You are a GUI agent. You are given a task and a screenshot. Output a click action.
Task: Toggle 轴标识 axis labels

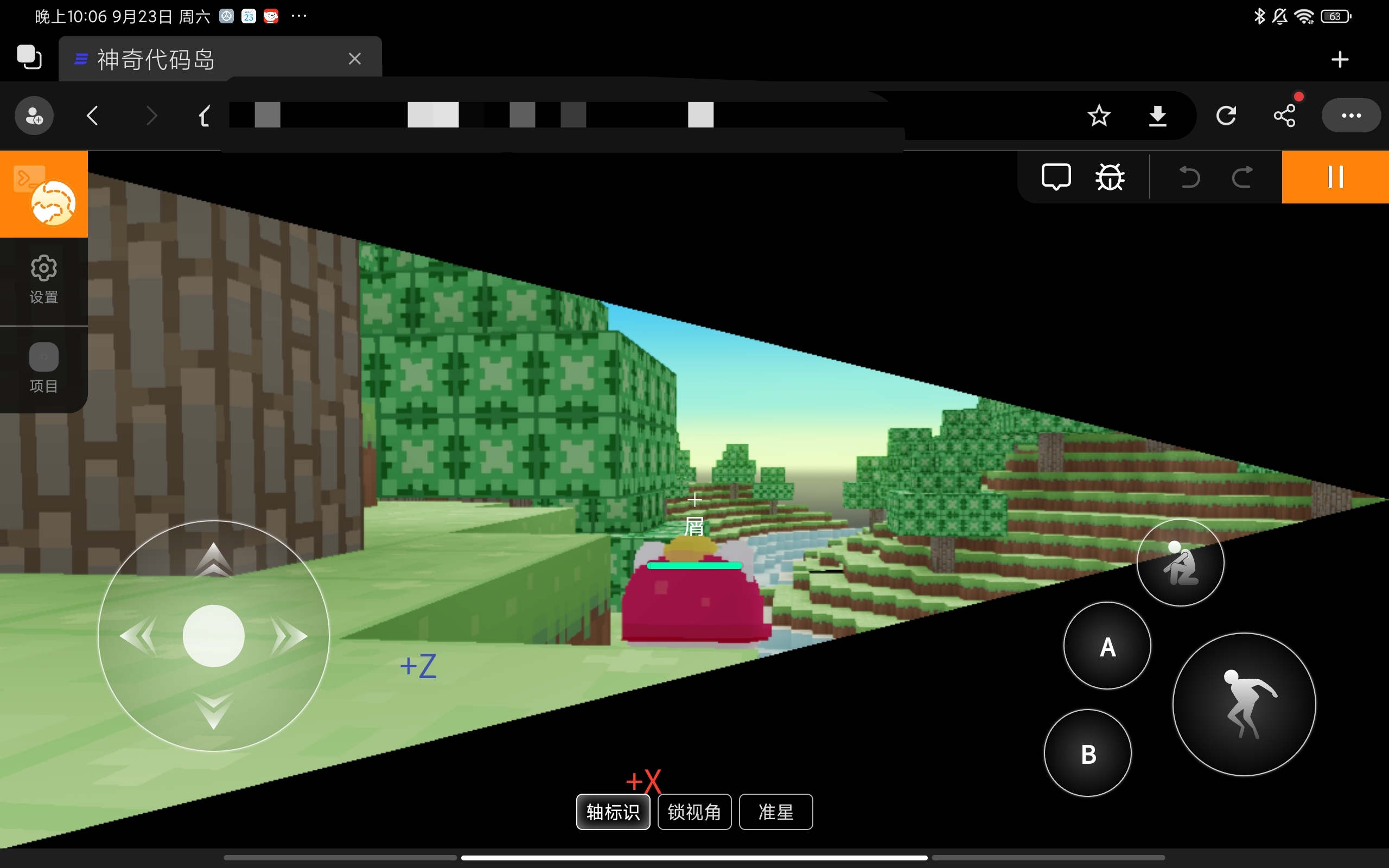click(x=613, y=812)
